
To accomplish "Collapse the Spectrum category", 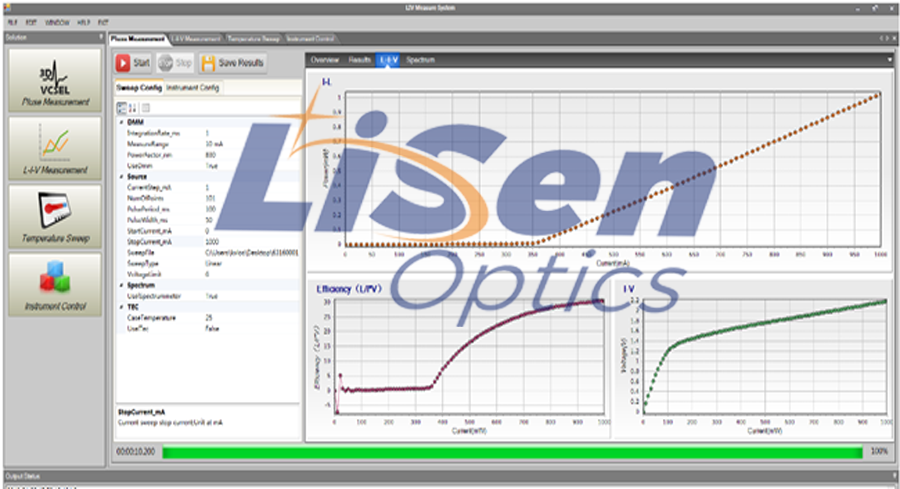I will coord(121,285).
